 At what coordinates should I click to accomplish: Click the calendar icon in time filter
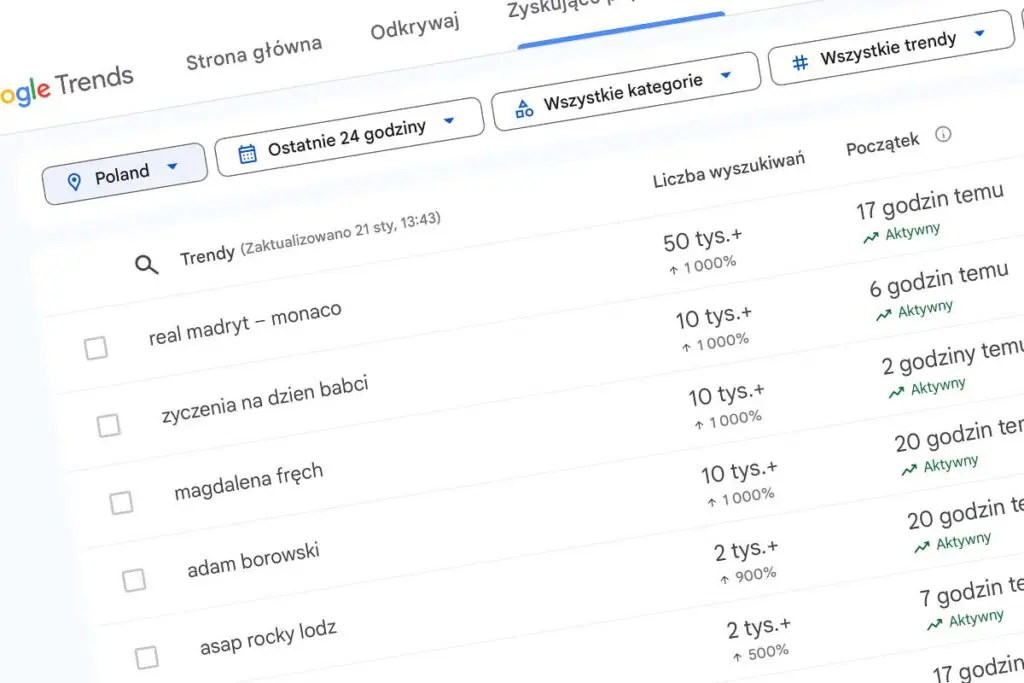click(x=247, y=154)
